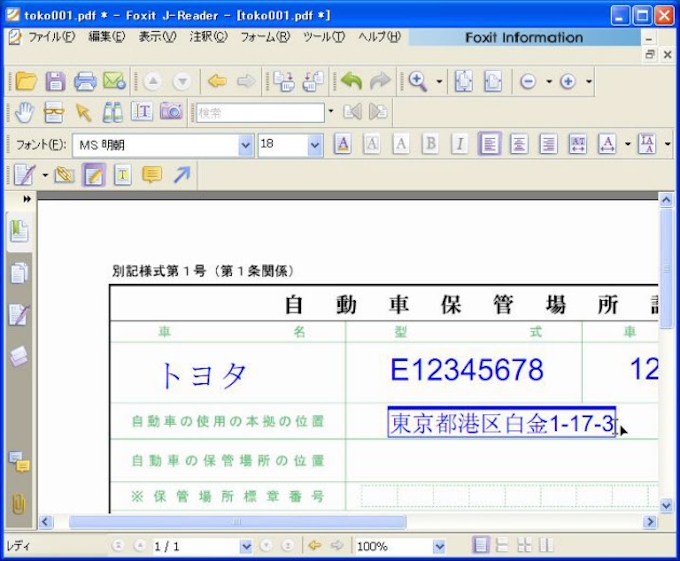Open the font name dropdown MS 明朝
Viewport: 680px width, 561px height.
tap(246, 145)
